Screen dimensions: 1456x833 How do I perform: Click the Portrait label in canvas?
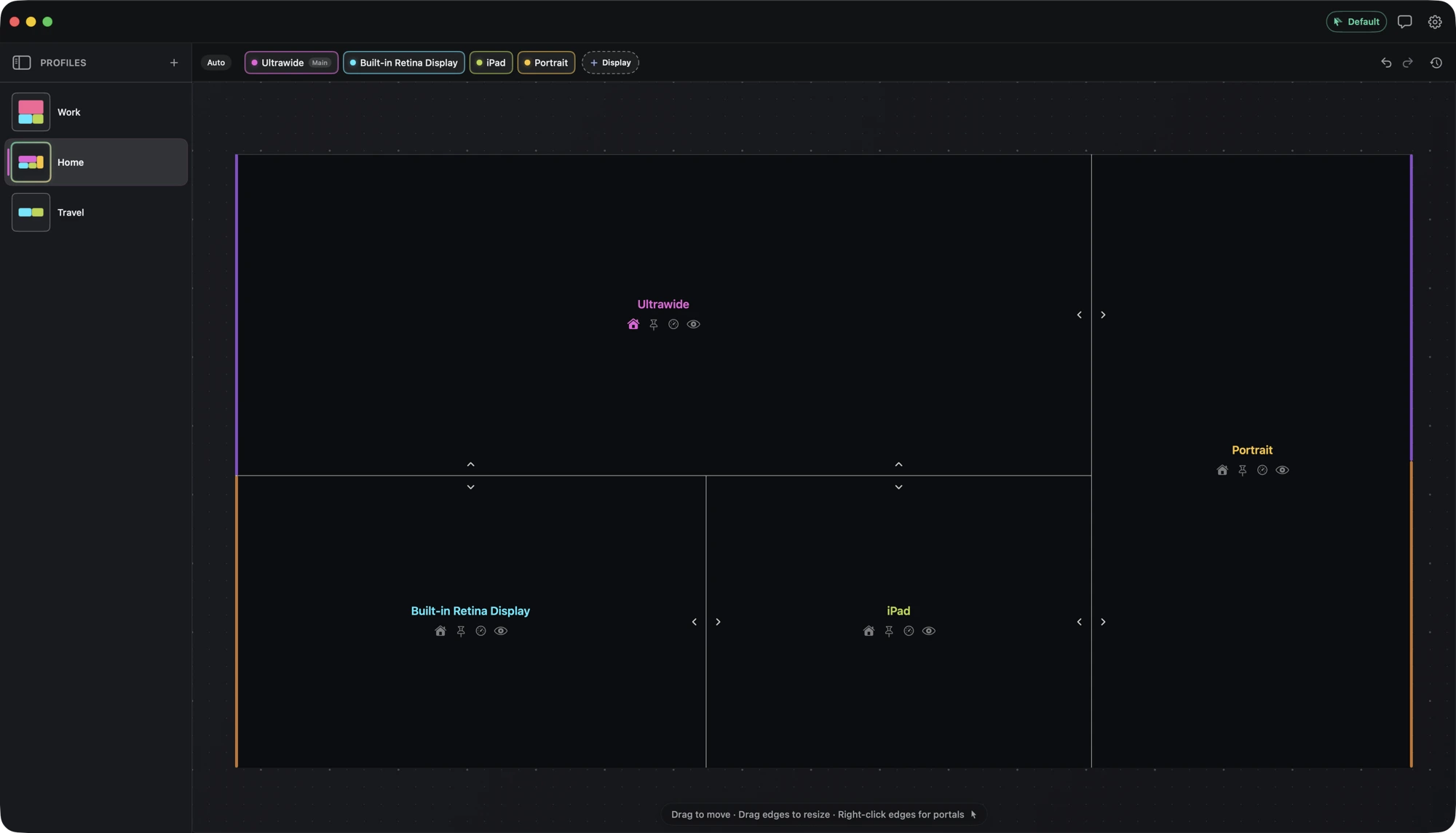[x=1252, y=450]
